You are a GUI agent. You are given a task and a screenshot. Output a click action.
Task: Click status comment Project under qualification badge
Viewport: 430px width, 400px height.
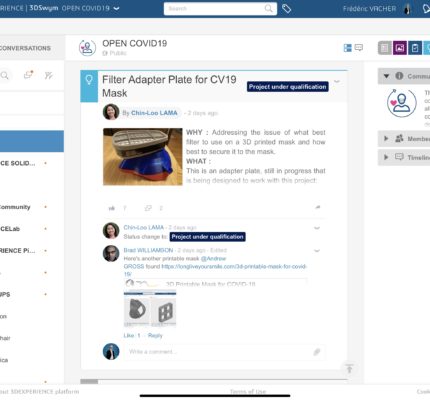(208, 237)
